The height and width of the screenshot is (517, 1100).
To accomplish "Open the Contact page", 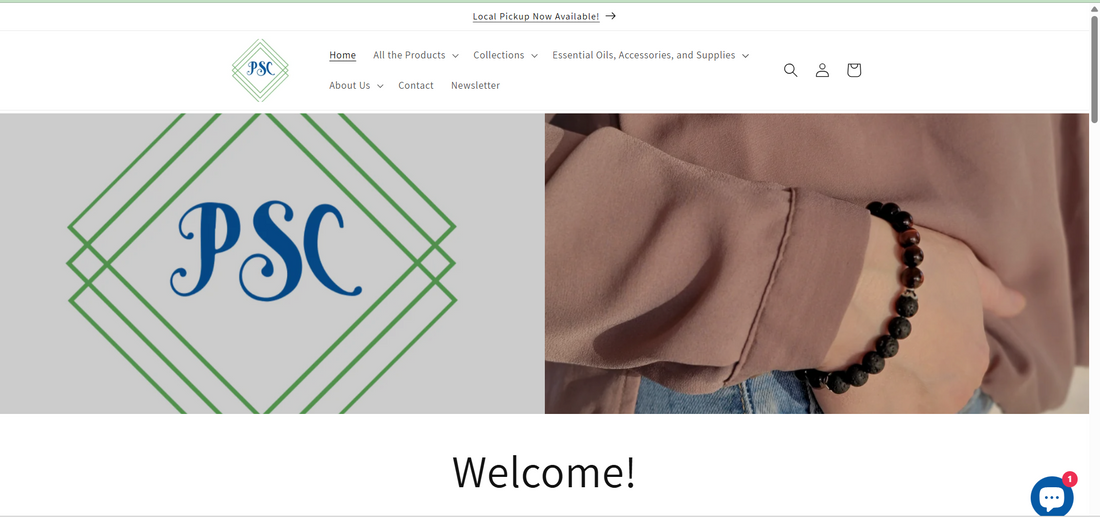I will coord(416,86).
